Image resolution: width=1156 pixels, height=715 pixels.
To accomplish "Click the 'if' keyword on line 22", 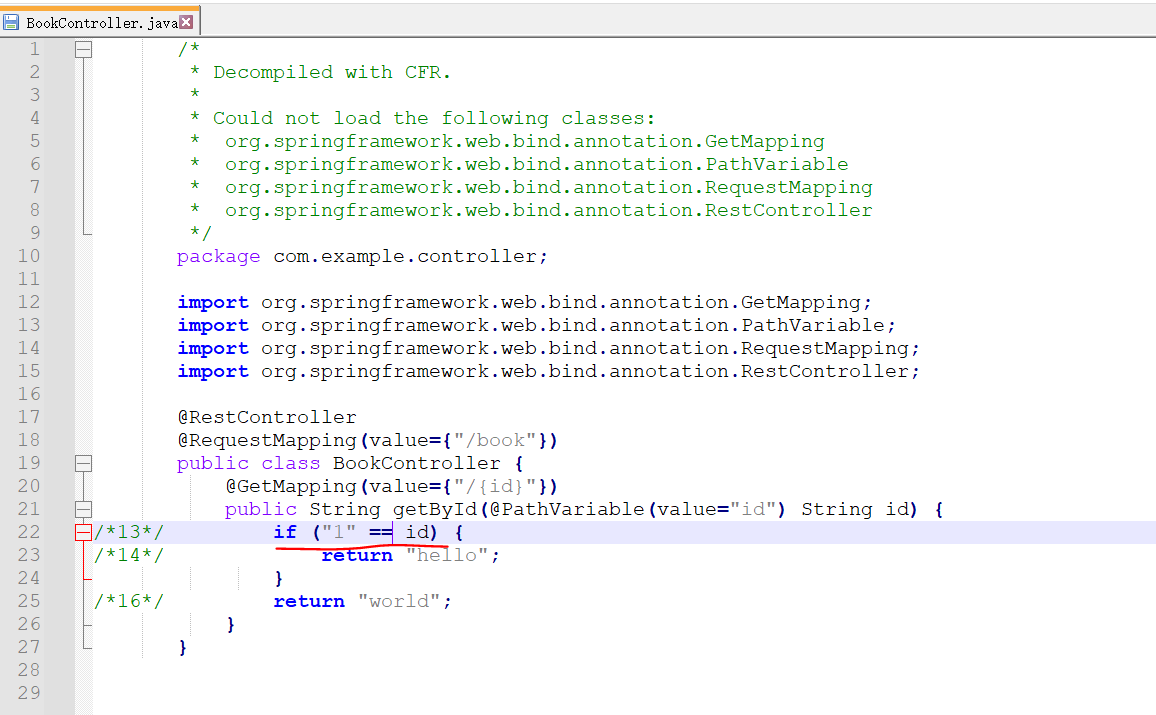I will coord(285,532).
